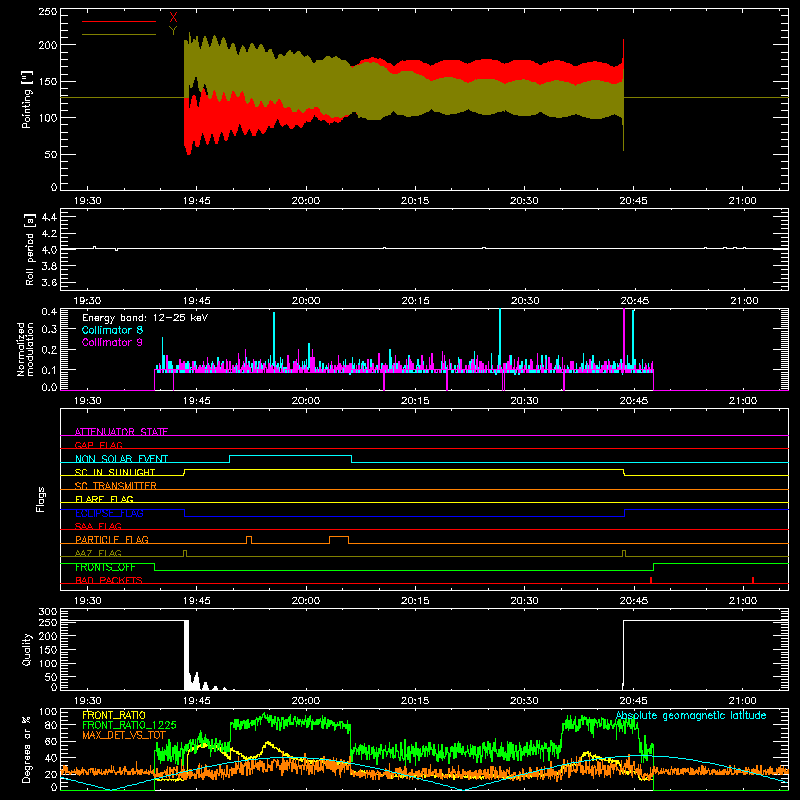Click the Pointing axis title
The width and height of the screenshot is (800, 800).
point(27,99)
